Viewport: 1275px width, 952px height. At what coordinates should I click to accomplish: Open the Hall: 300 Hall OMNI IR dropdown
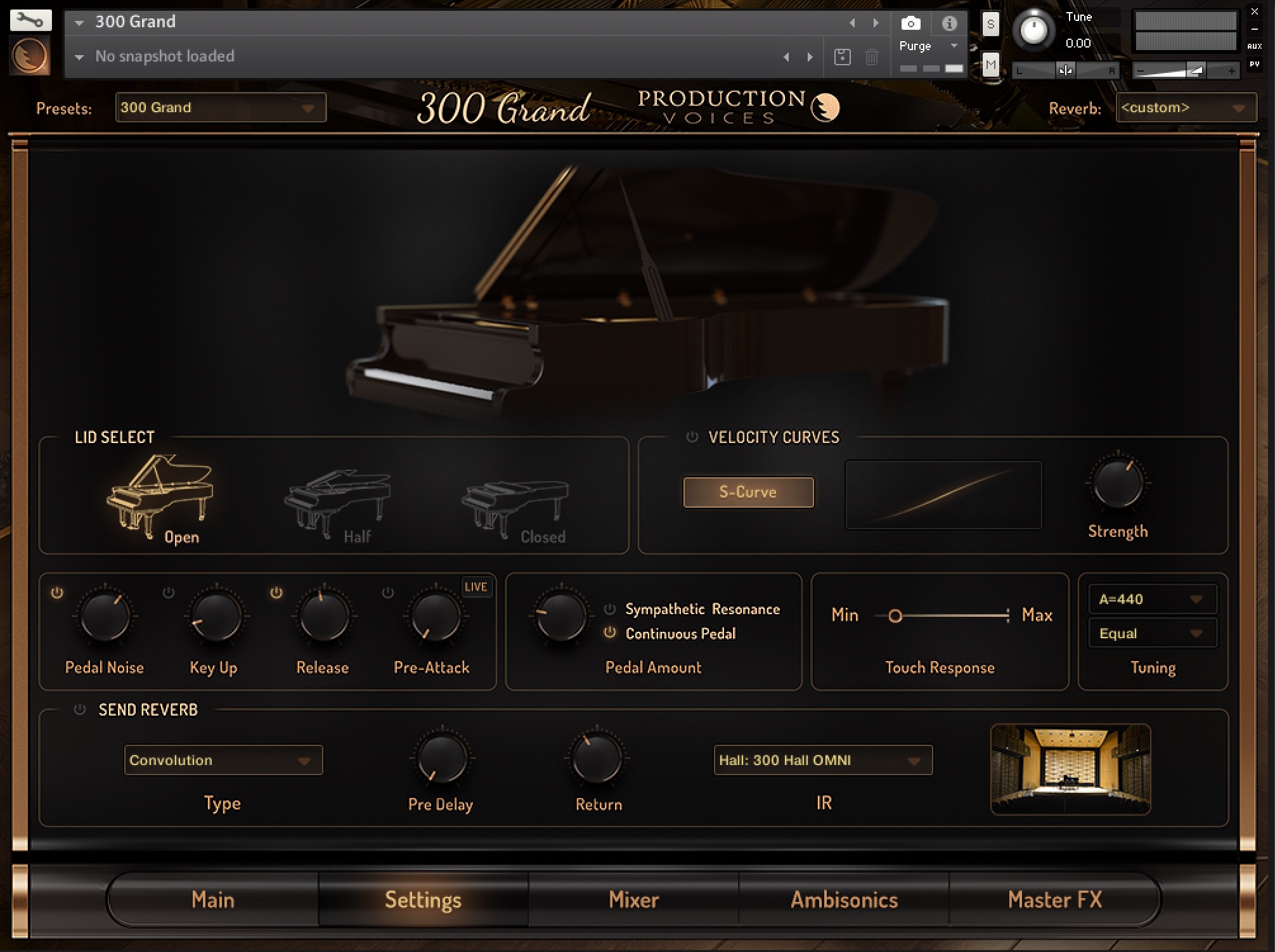[x=823, y=760]
